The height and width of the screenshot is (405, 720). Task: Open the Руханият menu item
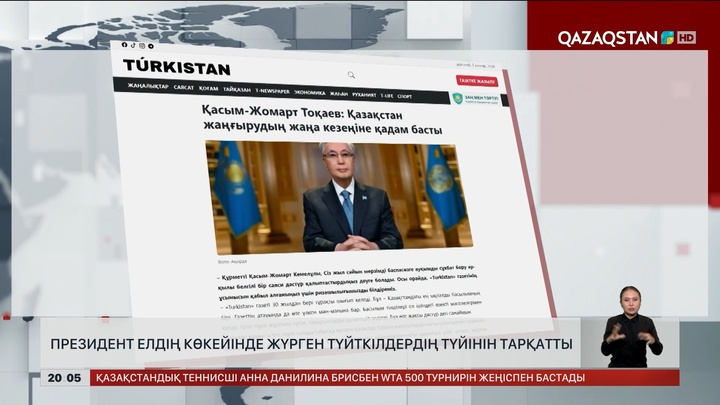coord(364,95)
